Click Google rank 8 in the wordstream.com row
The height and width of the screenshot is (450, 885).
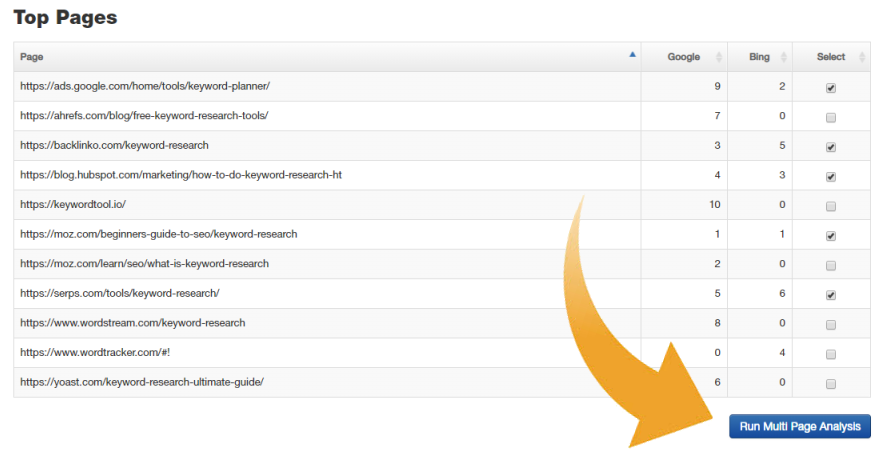point(717,323)
